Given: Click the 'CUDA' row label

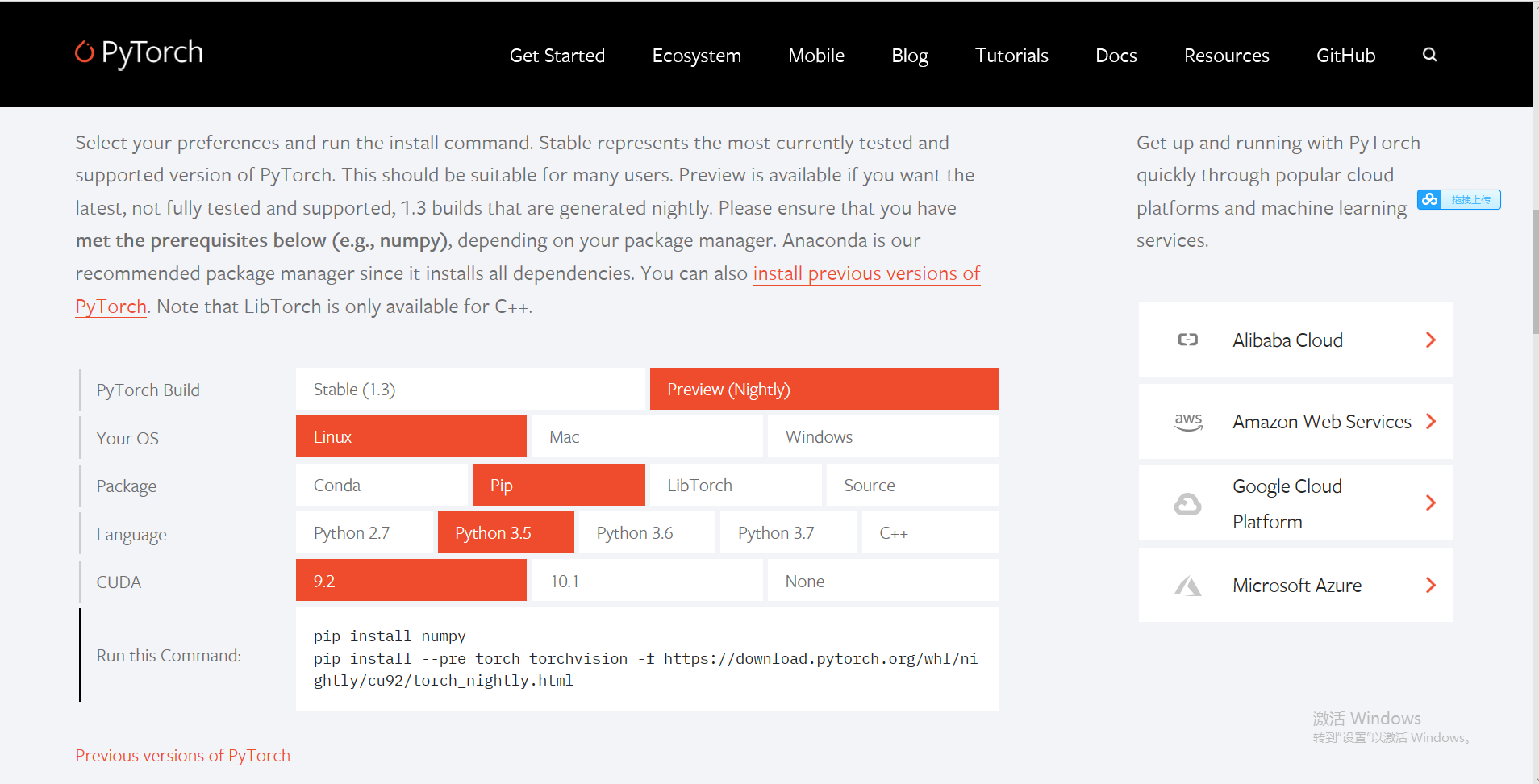Looking at the screenshot, I should (119, 582).
